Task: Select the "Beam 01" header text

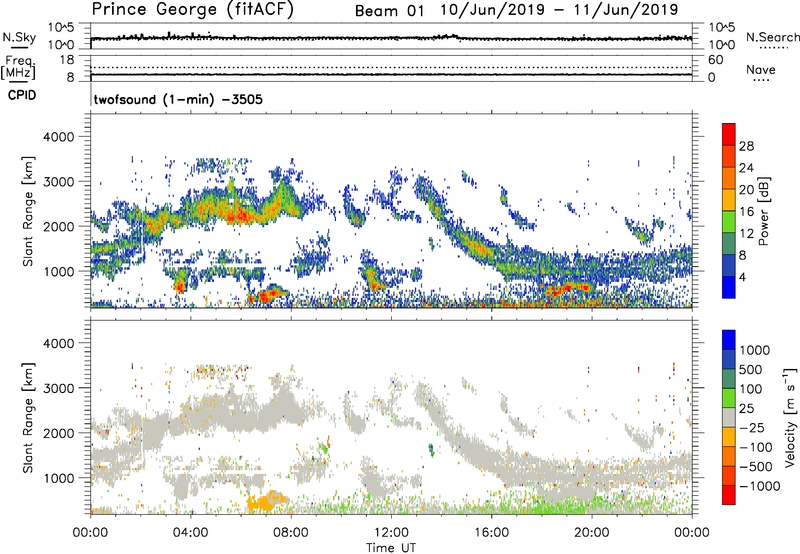Action: click(x=389, y=11)
